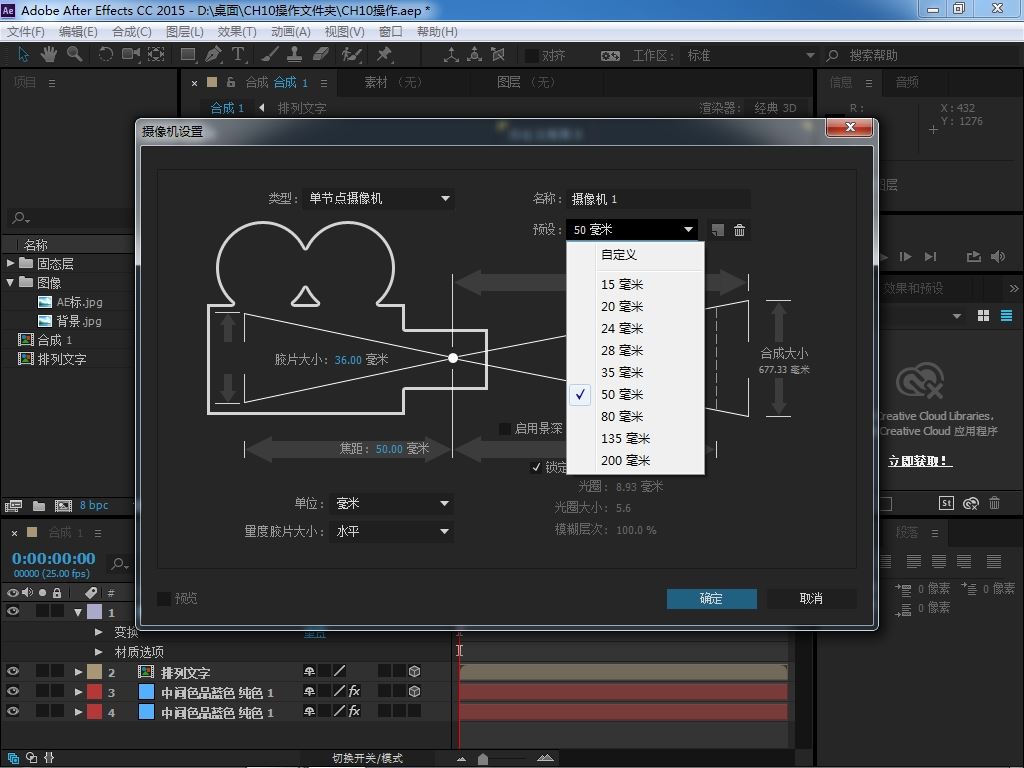Expand the 固态层 folder
1024x768 pixels.
[x=10, y=263]
